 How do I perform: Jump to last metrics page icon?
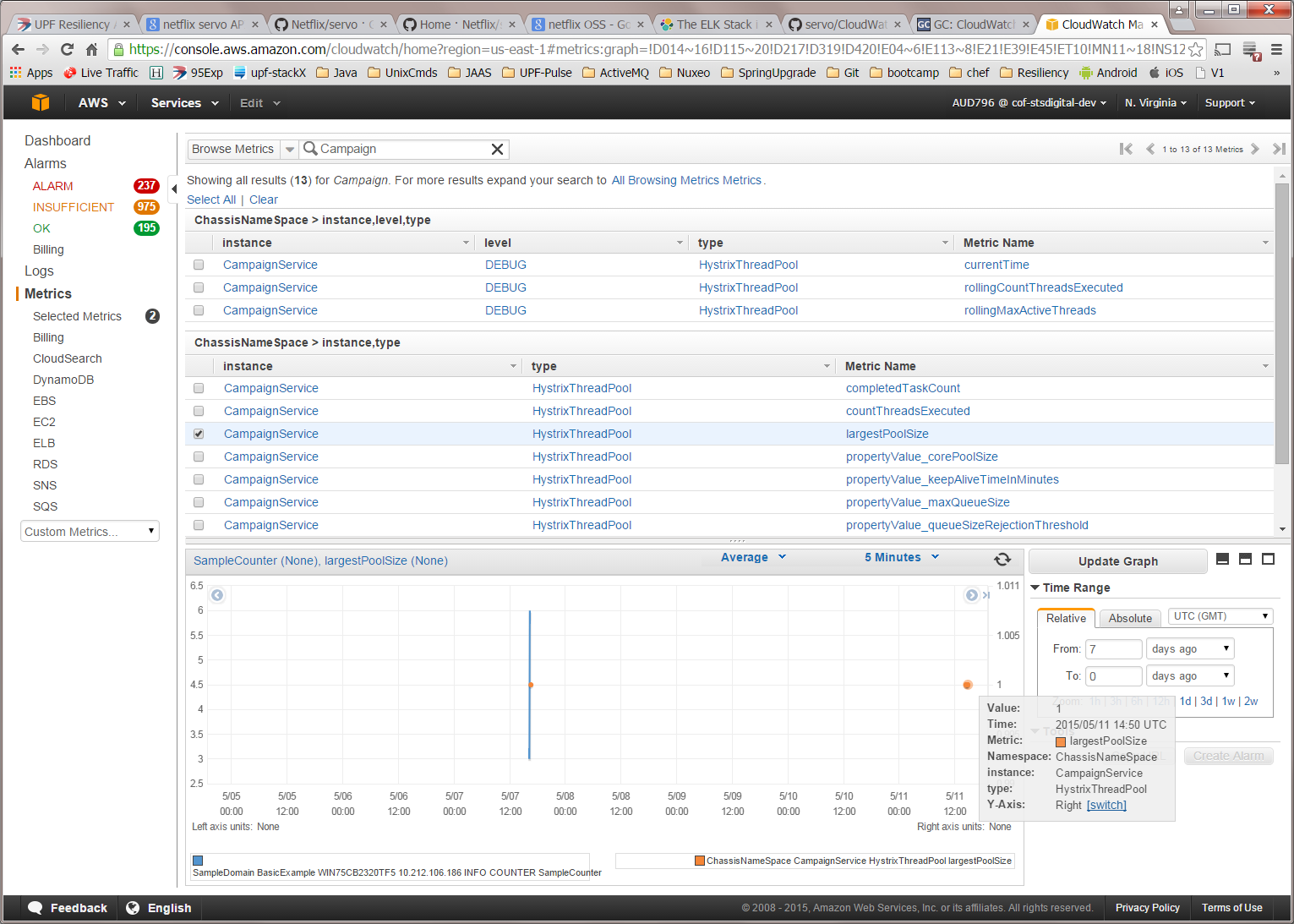coord(1279,149)
